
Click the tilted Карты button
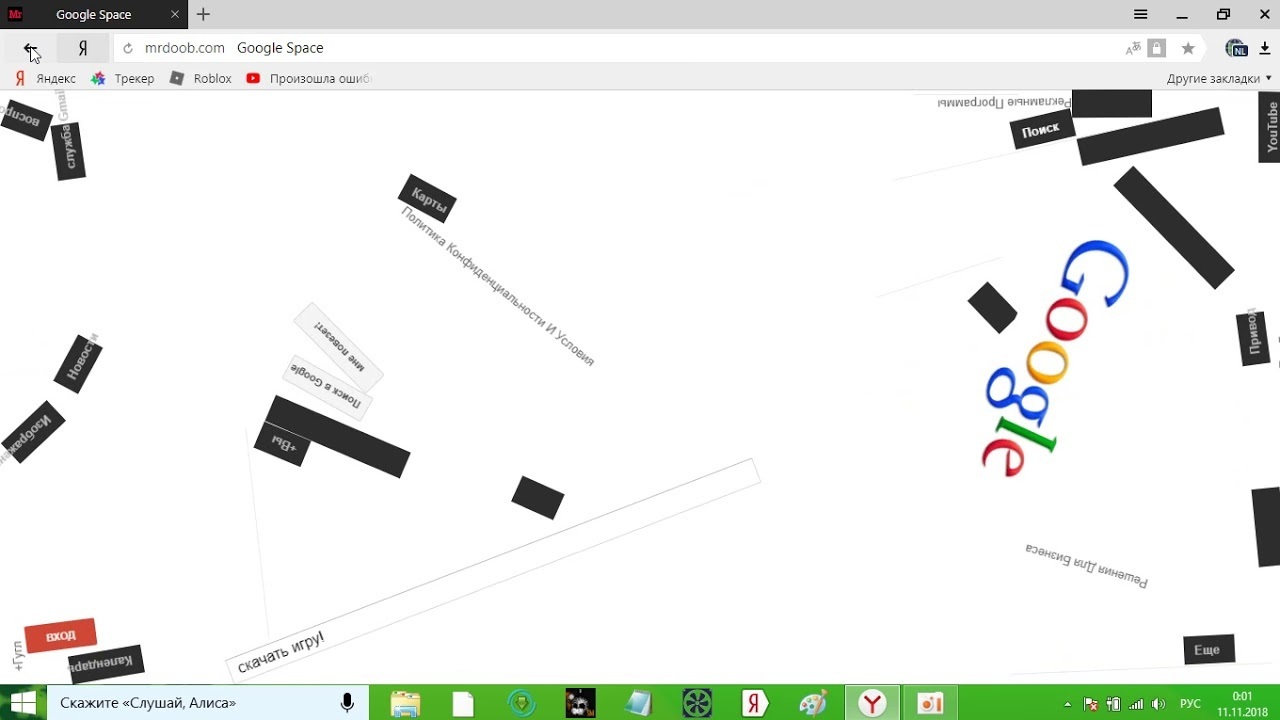coord(427,199)
